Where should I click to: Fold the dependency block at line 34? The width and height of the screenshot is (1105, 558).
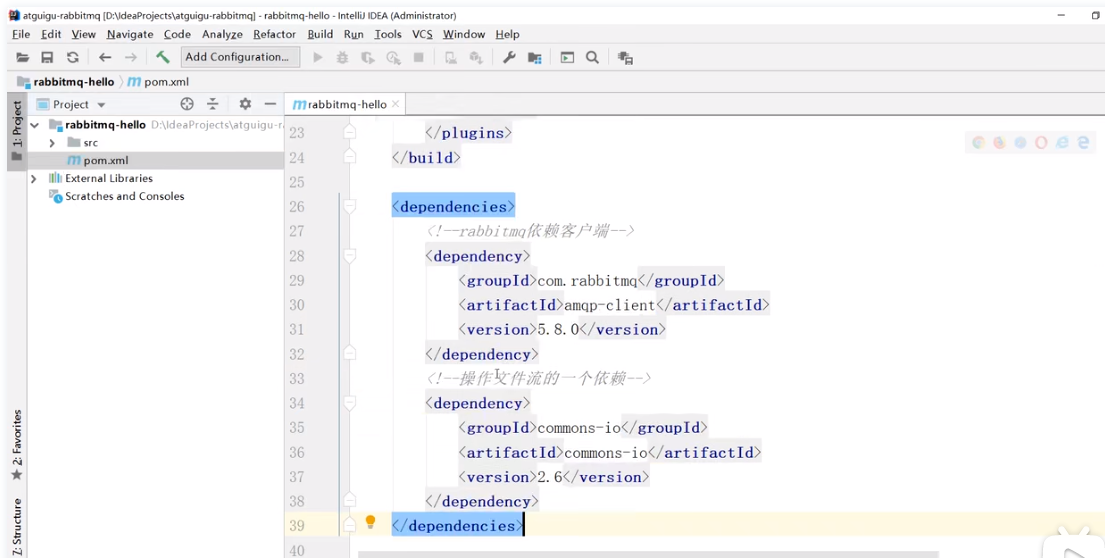(350, 403)
